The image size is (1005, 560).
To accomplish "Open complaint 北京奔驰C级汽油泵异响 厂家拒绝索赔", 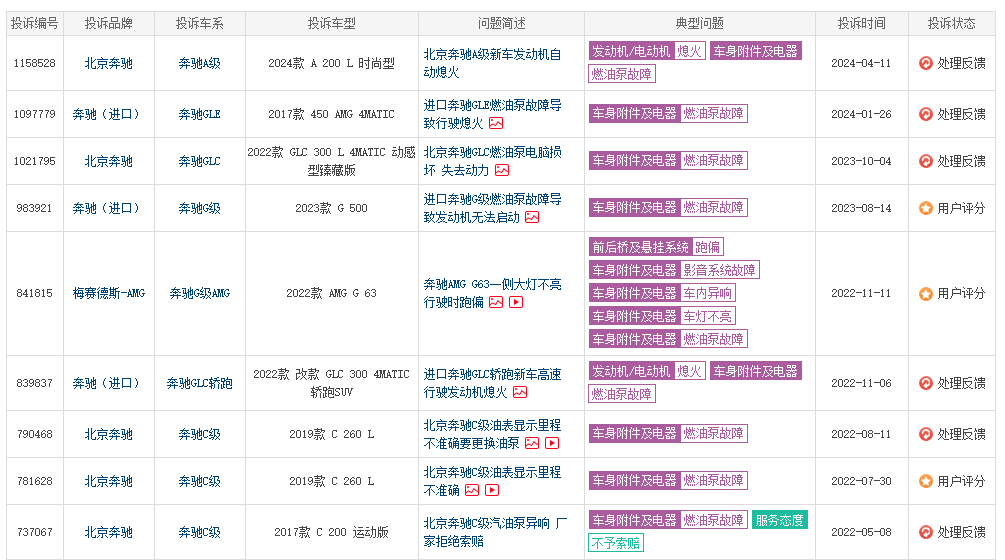I will point(495,532).
